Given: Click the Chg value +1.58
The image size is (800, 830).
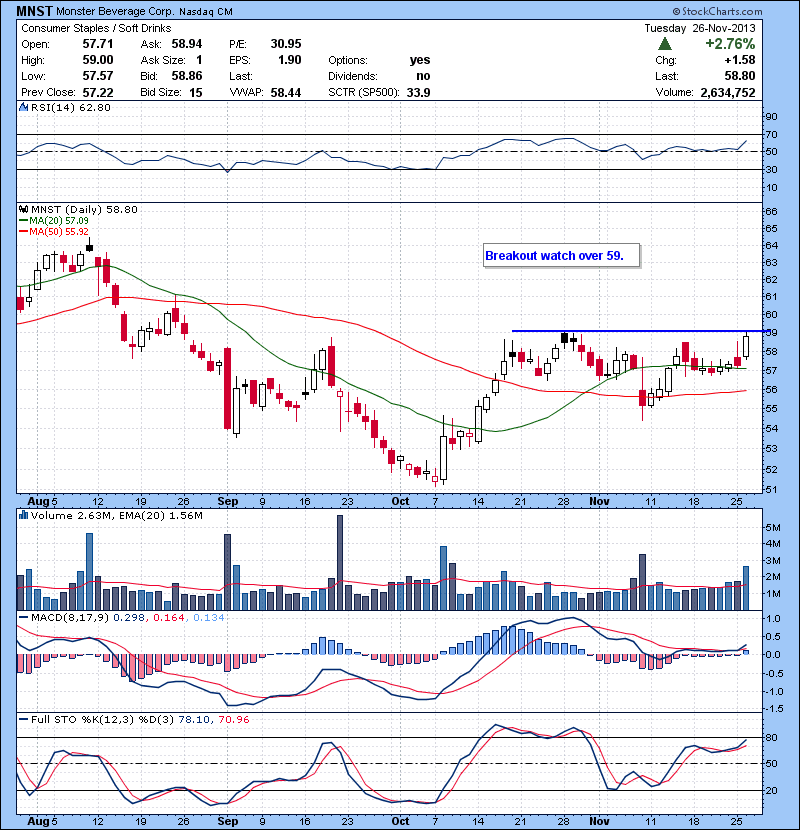Looking at the screenshot, I should coord(740,60).
